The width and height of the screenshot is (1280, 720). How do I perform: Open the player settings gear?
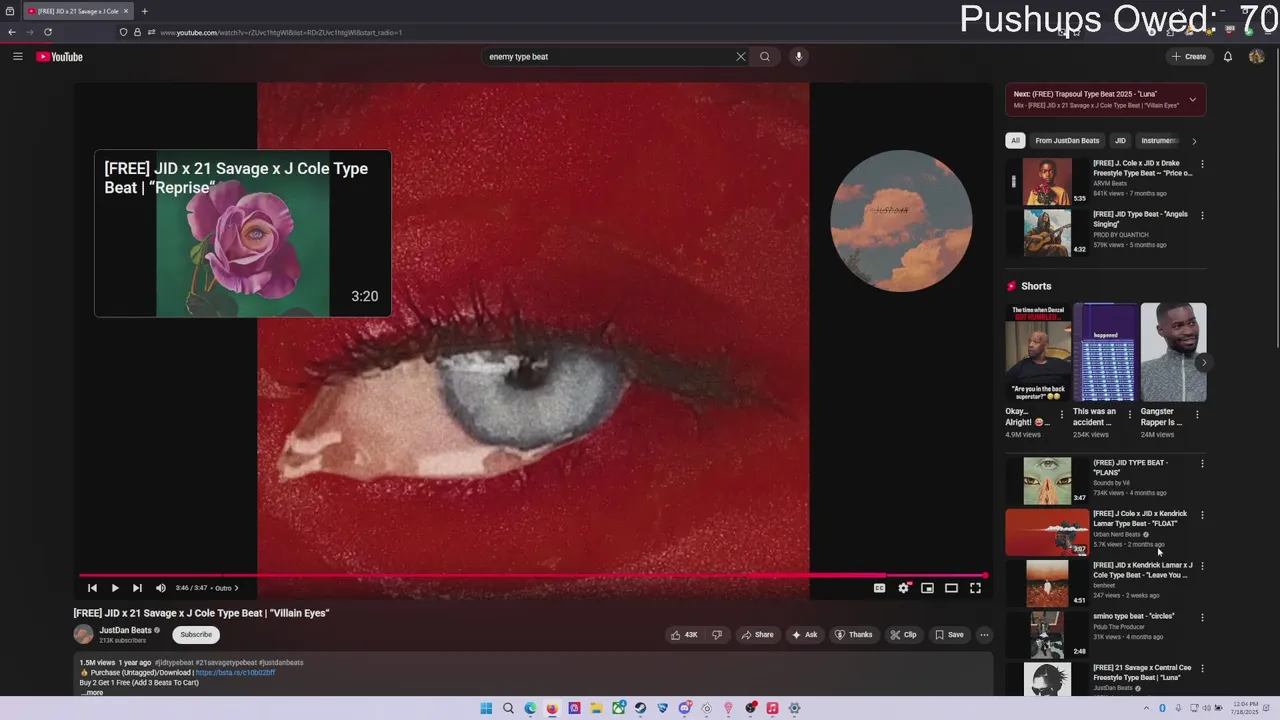904,588
